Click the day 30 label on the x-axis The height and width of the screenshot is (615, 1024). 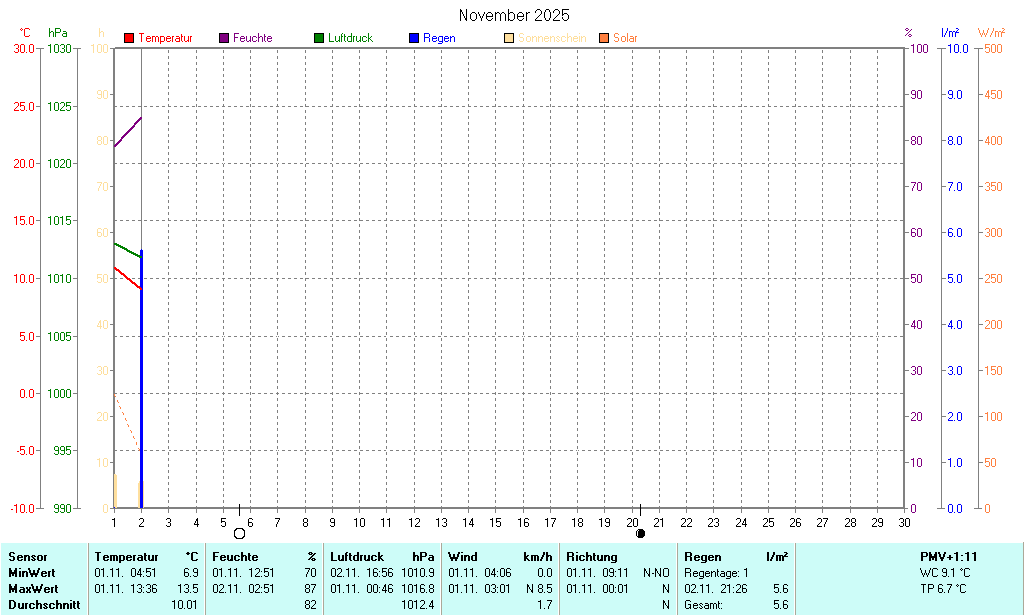click(x=904, y=522)
